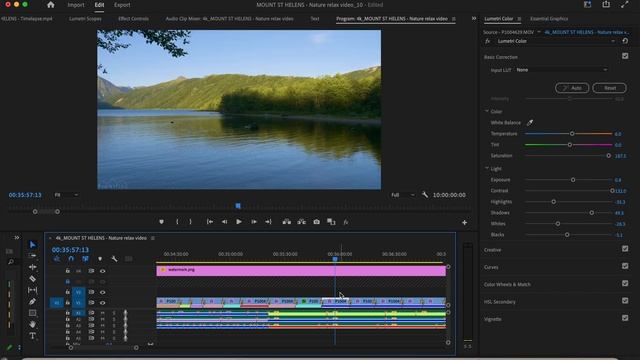
Task: Toggle the Color Wheels & Match checkbox
Action: [625, 283]
